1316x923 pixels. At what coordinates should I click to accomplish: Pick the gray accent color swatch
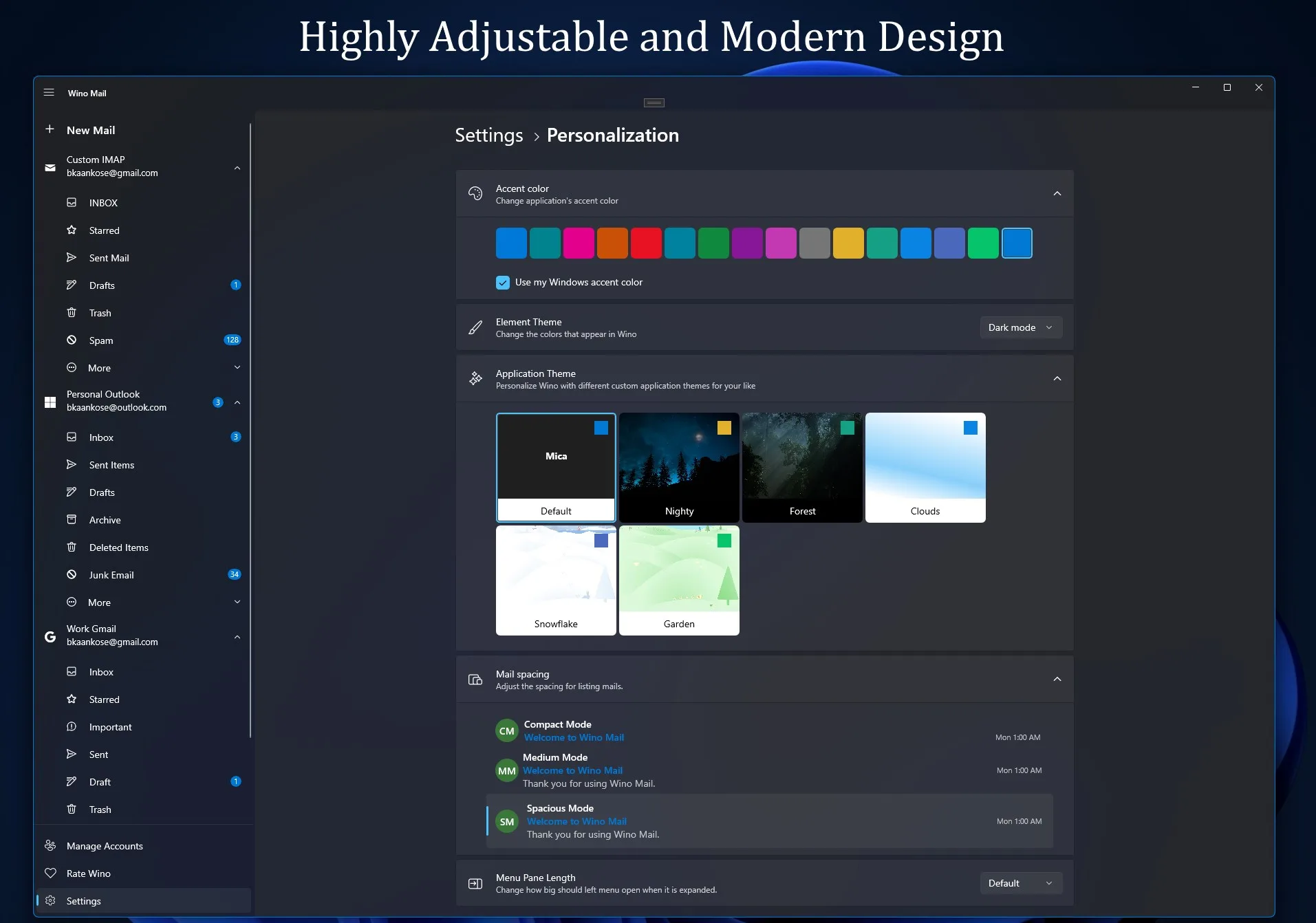pos(815,243)
